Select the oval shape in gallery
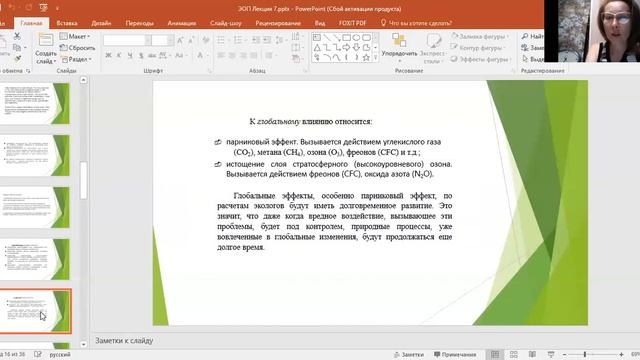This screenshot has height=360, width=640. coord(356,38)
